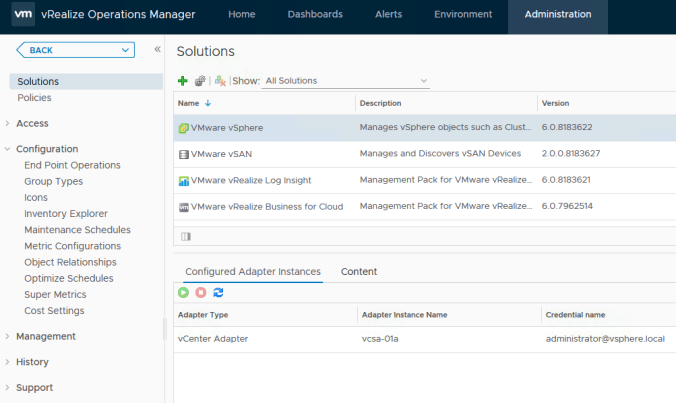
Task: Switch to the Content tab
Action: (x=359, y=271)
